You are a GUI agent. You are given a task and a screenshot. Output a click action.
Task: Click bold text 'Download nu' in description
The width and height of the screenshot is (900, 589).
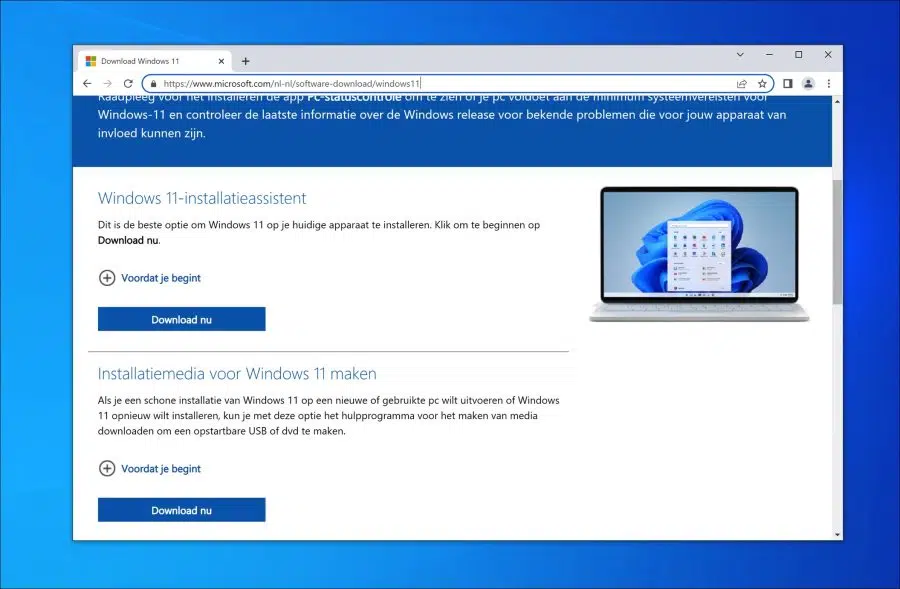tap(128, 241)
